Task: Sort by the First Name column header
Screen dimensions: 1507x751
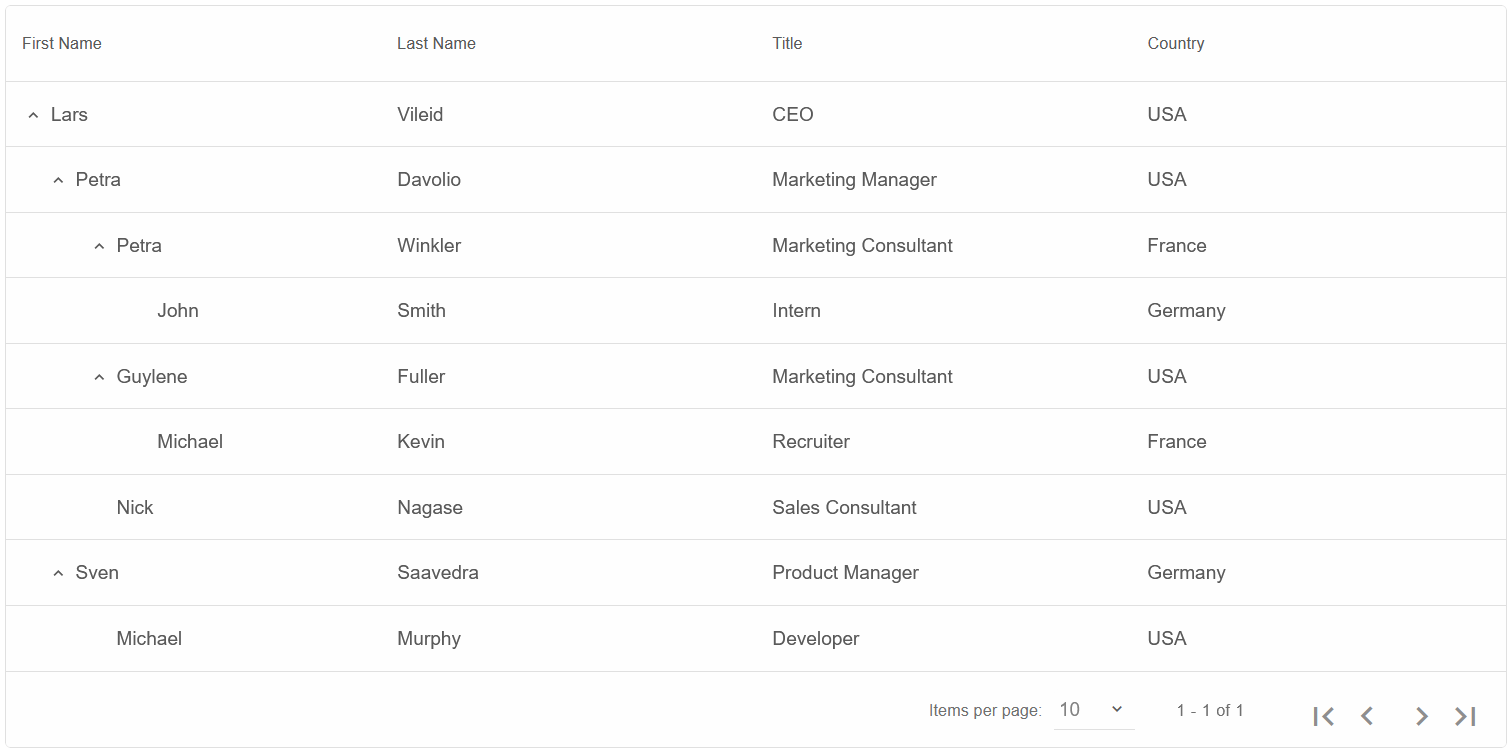Action: (x=62, y=43)
